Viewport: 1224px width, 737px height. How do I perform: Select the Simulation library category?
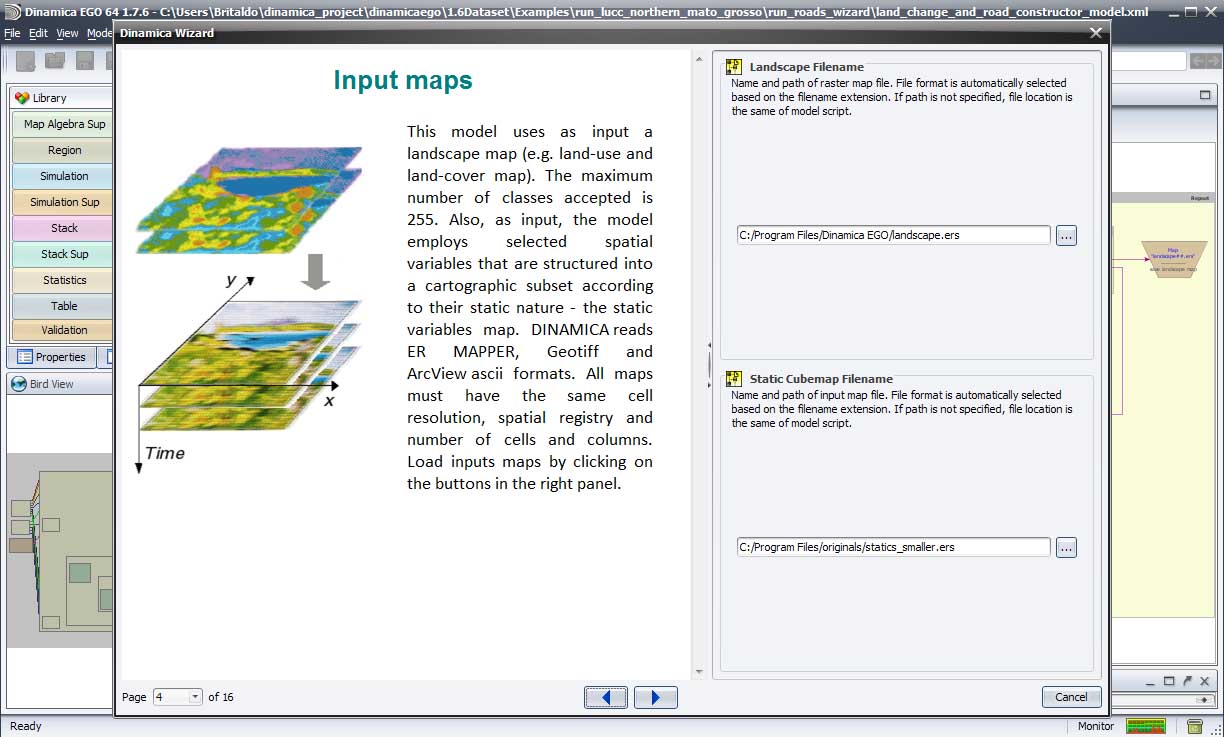pos(63,176)
